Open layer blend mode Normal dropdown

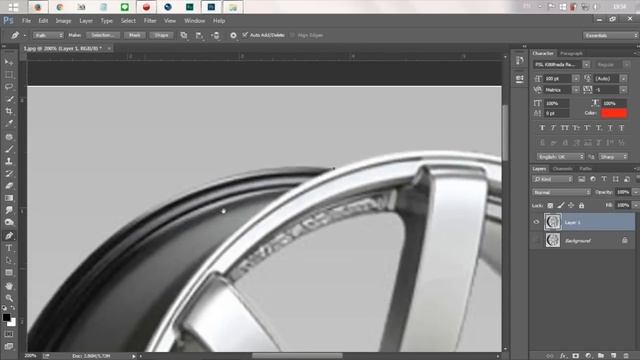562,192
